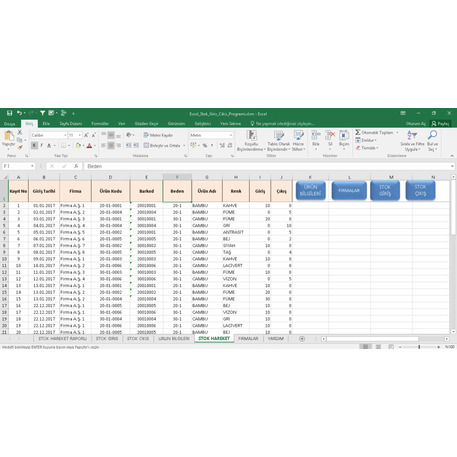Click the yellow fill color swatch
This screenshot has height=457, width=457.
pyautogui.click(x=77, y=146)
